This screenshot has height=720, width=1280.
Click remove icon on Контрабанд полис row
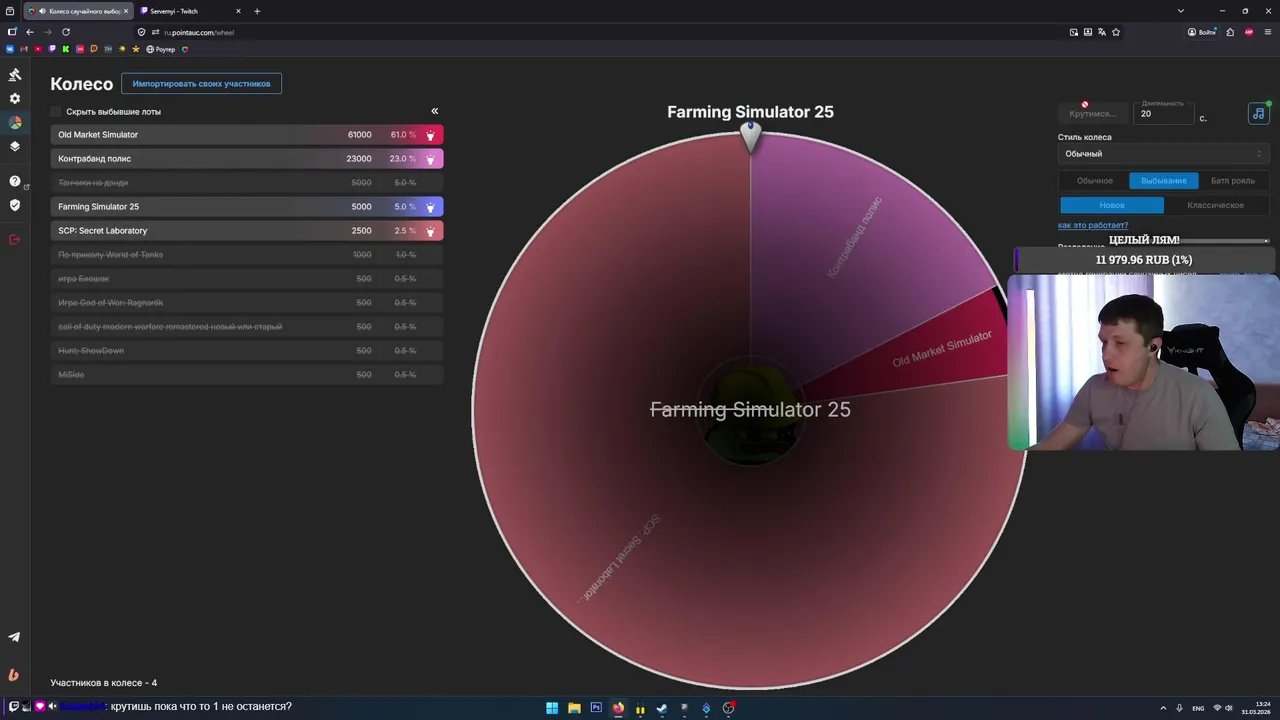click(x=431, y=159)
